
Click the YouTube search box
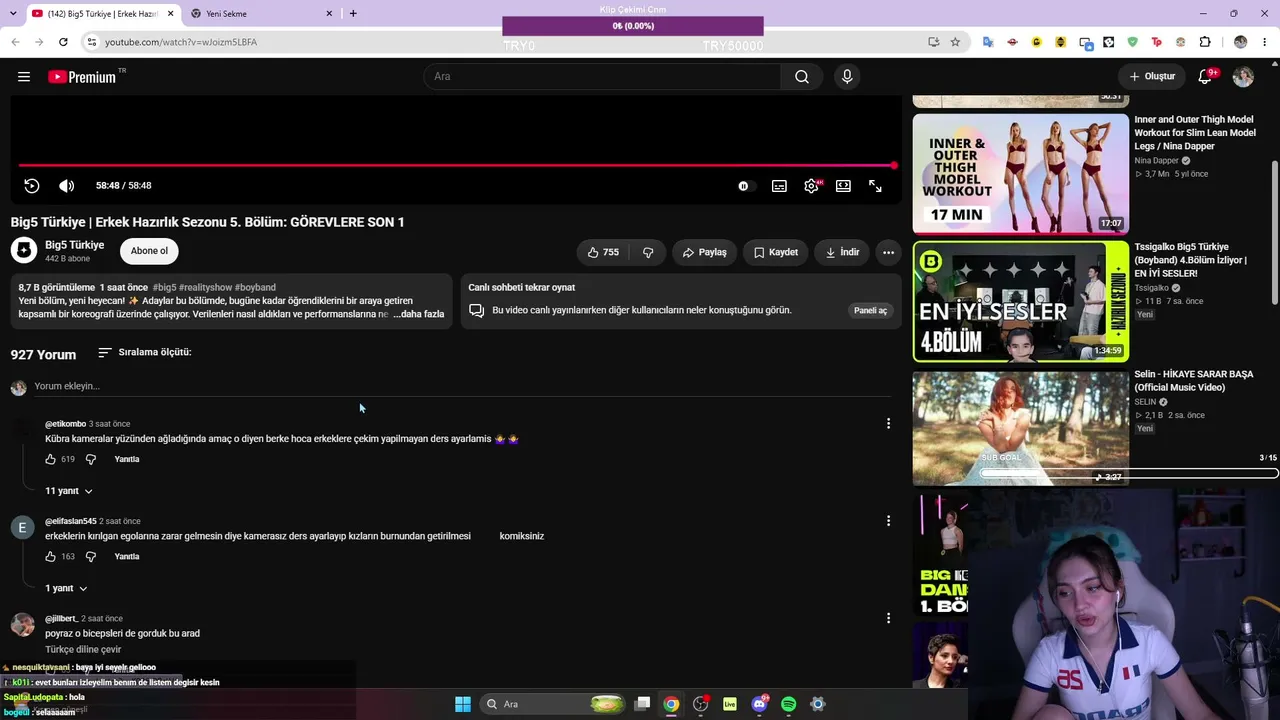[x=602, y=77]
